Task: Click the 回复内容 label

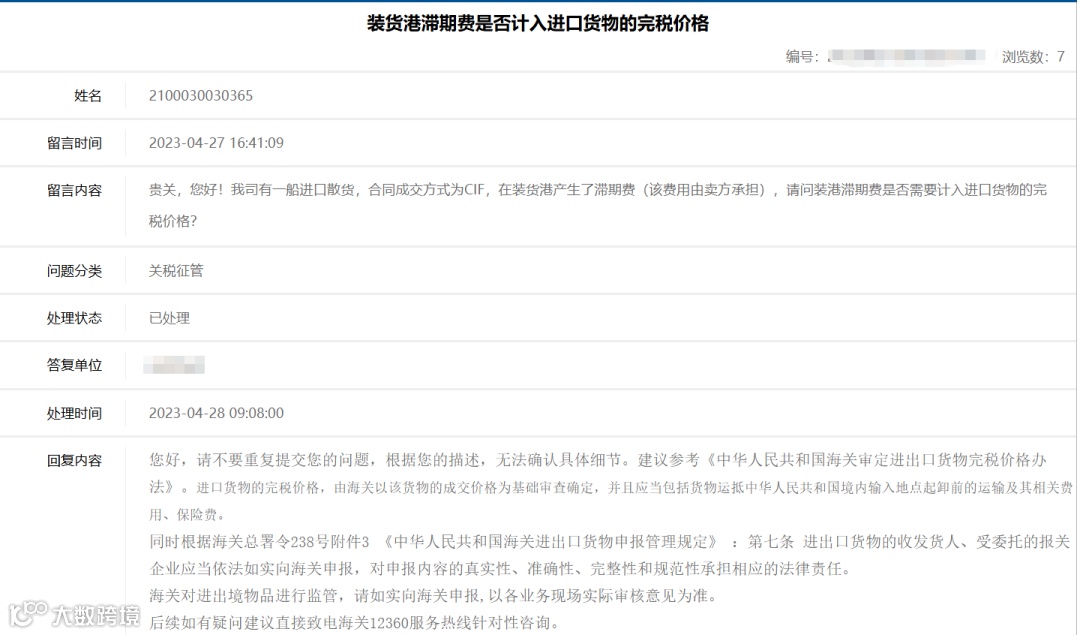Action: click(x=74, y=461)
